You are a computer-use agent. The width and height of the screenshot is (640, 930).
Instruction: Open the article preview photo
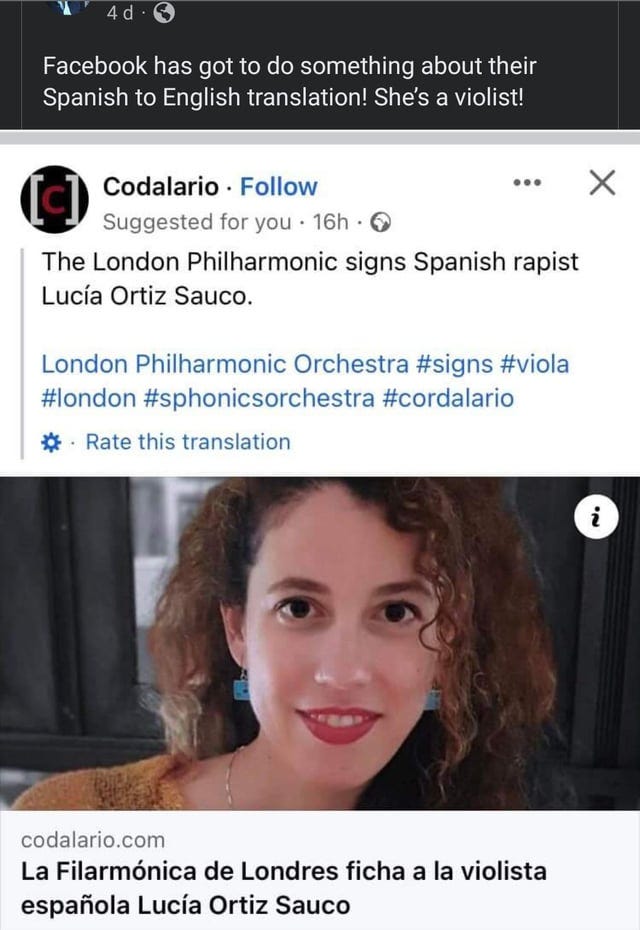point(320,644)
